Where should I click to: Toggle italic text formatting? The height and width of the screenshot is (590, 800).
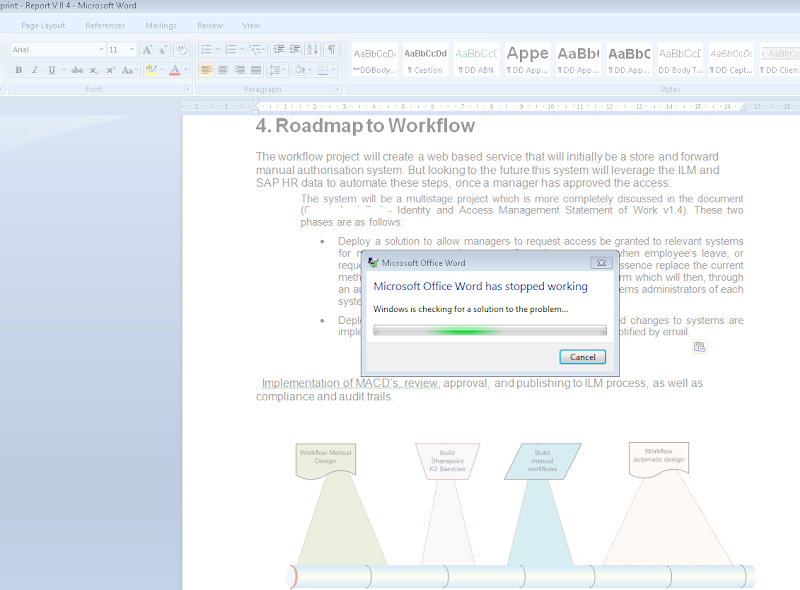tap(35, 70)
